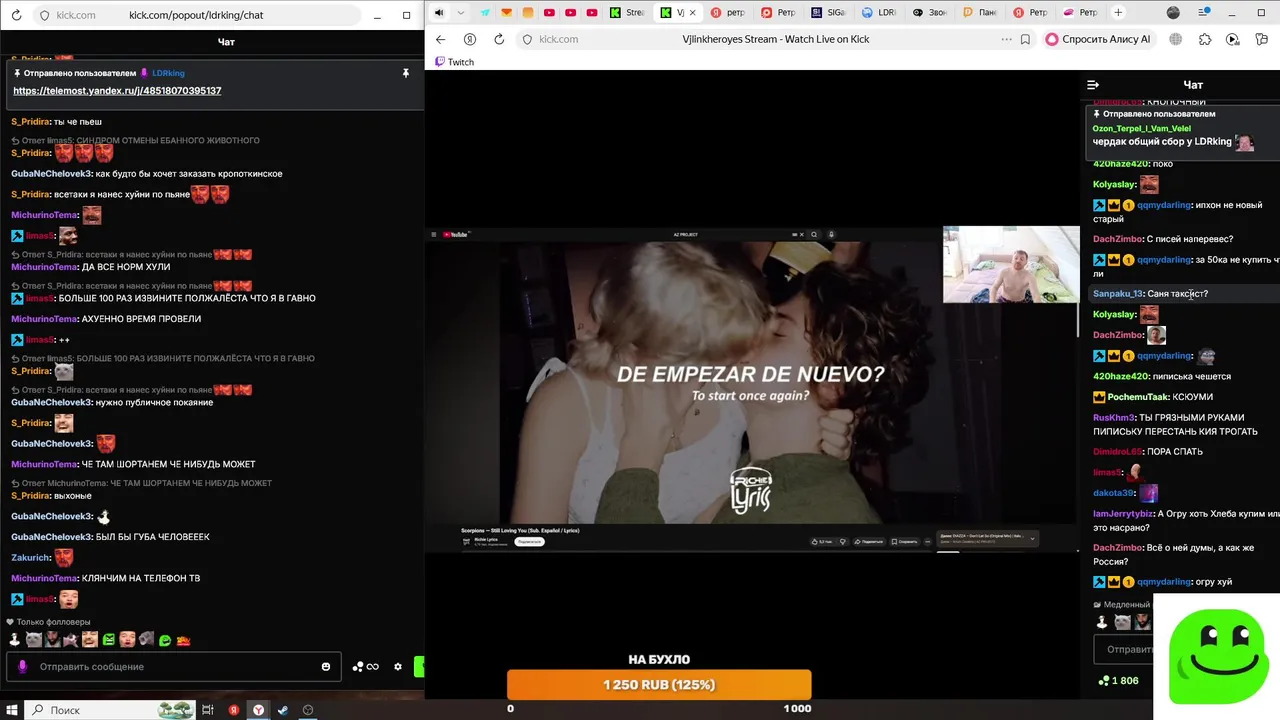Click the channel points 1 806 balance
This screenshot has width=1280, height=720.
[x=1118, y=681]
